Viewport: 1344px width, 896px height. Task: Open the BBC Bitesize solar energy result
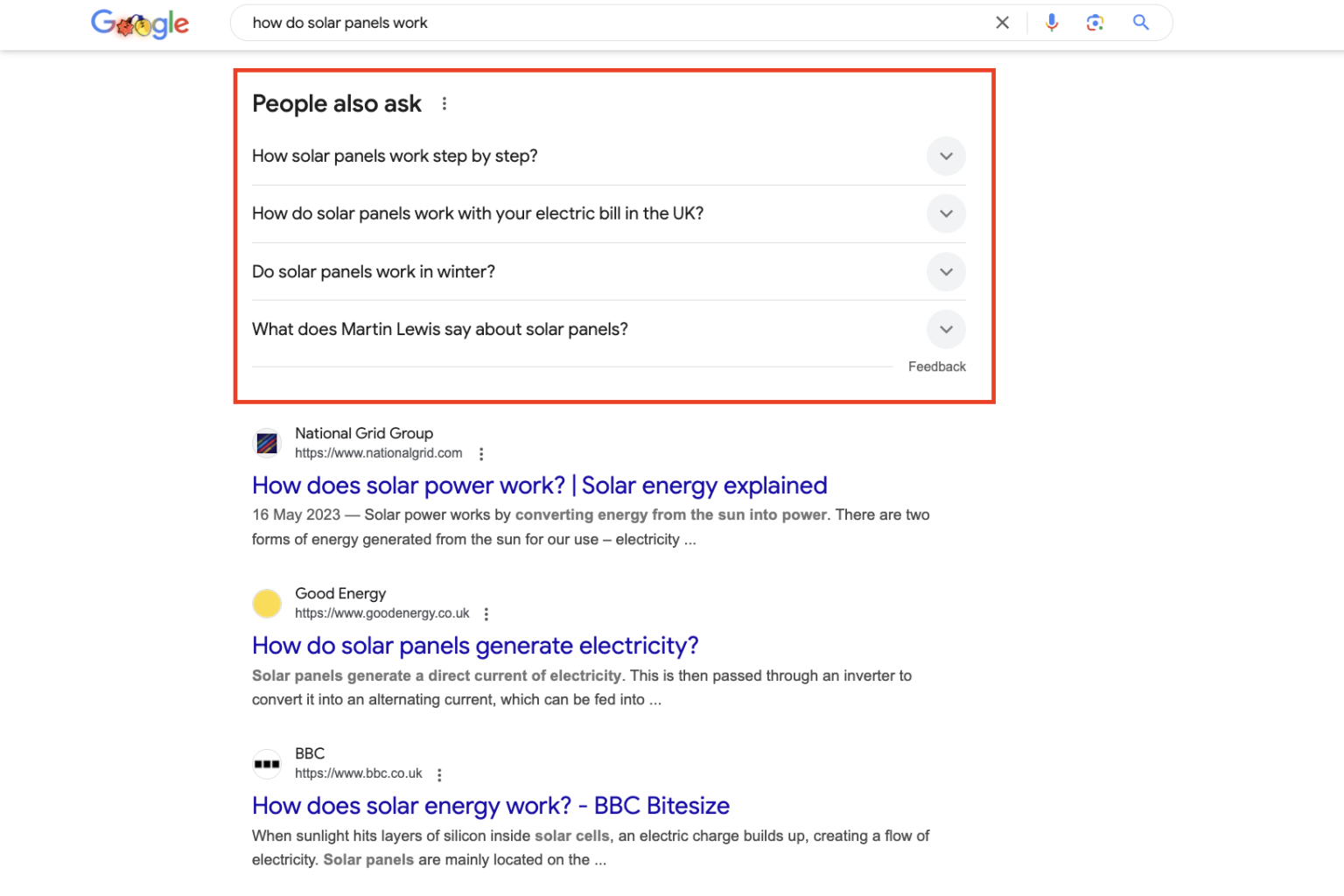pyautogui.click(x=491, y=806)
